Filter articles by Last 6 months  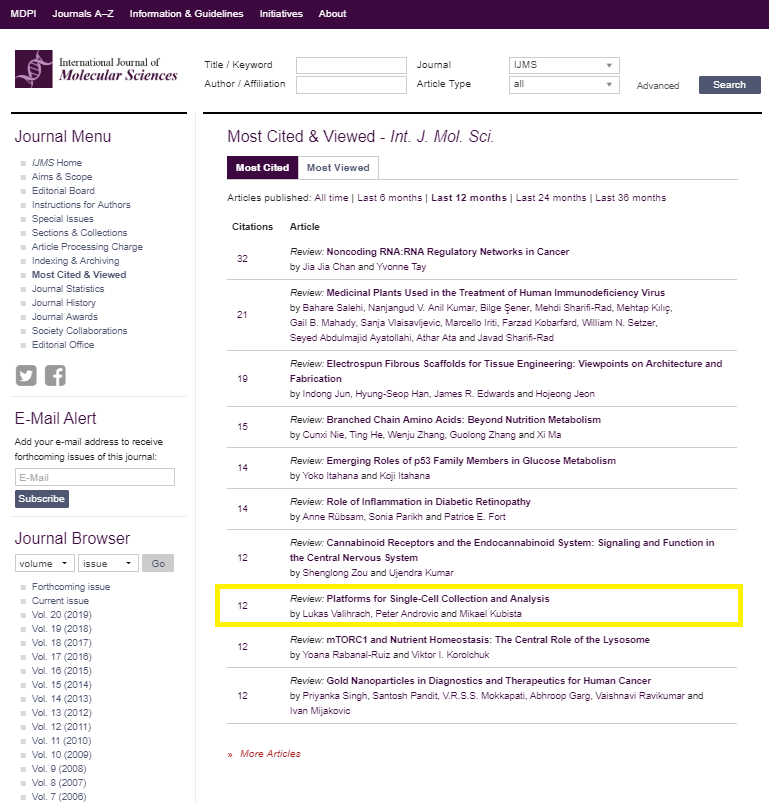pyautogui.click(x=390, y=198)
